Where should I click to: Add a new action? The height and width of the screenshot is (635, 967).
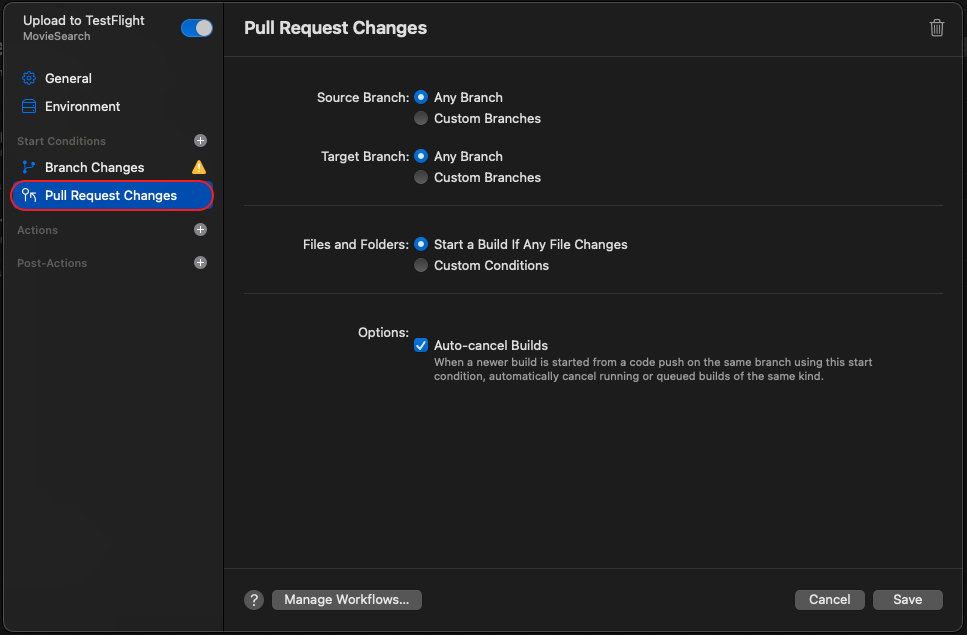point(200,229)
